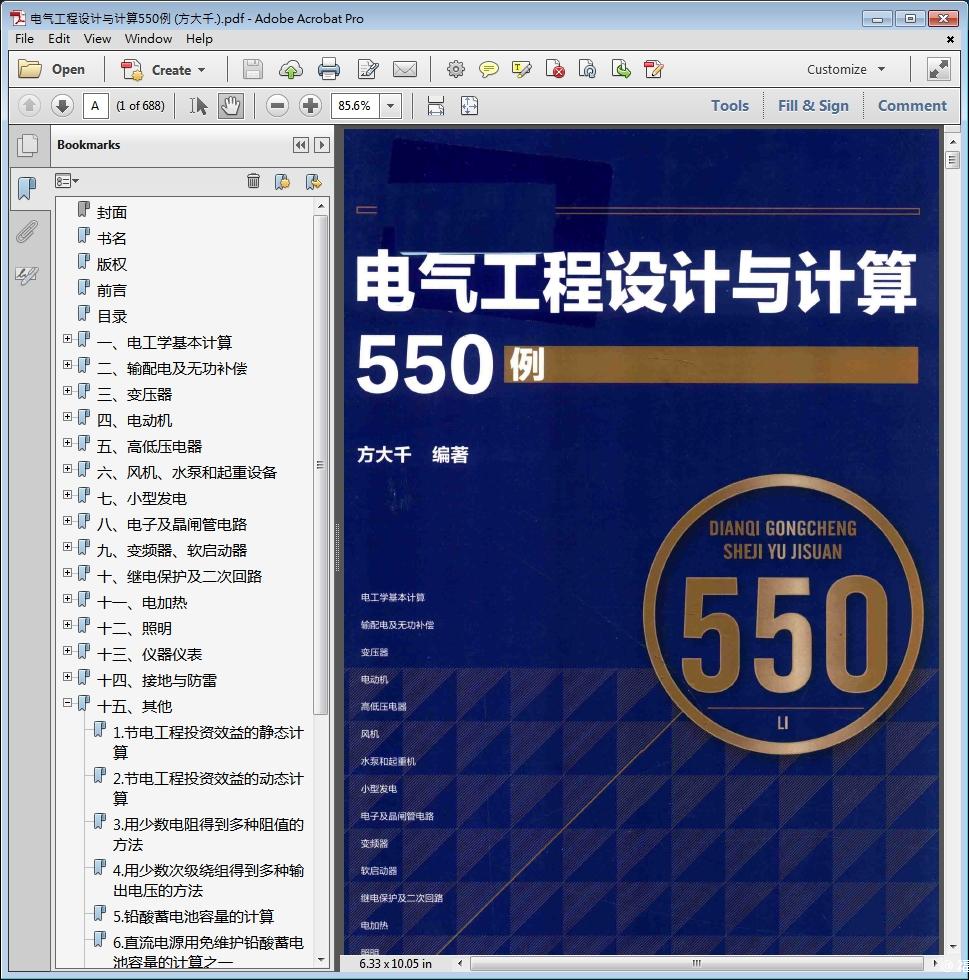Open the zoom level dropdown arrow

(x=391, y=106)
